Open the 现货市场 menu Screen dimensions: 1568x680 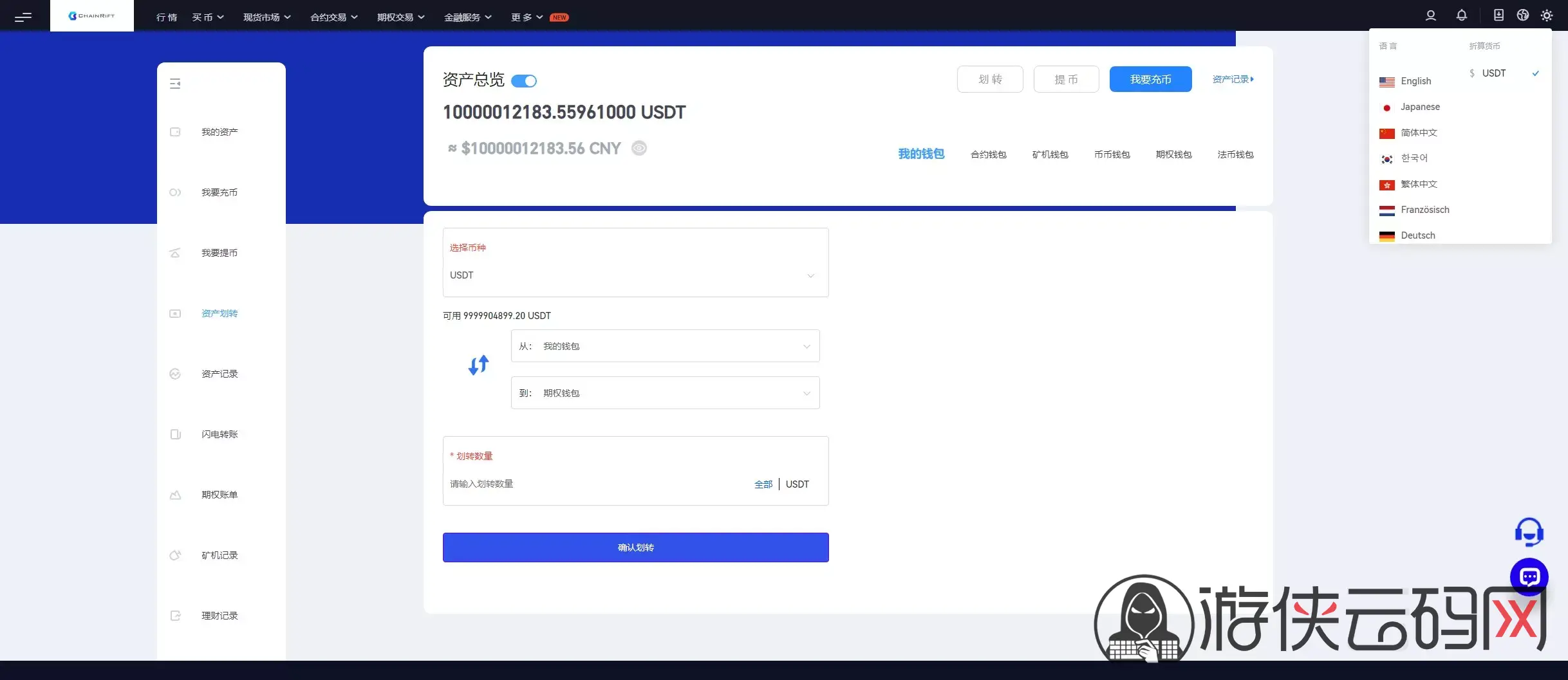pos(266,17)
